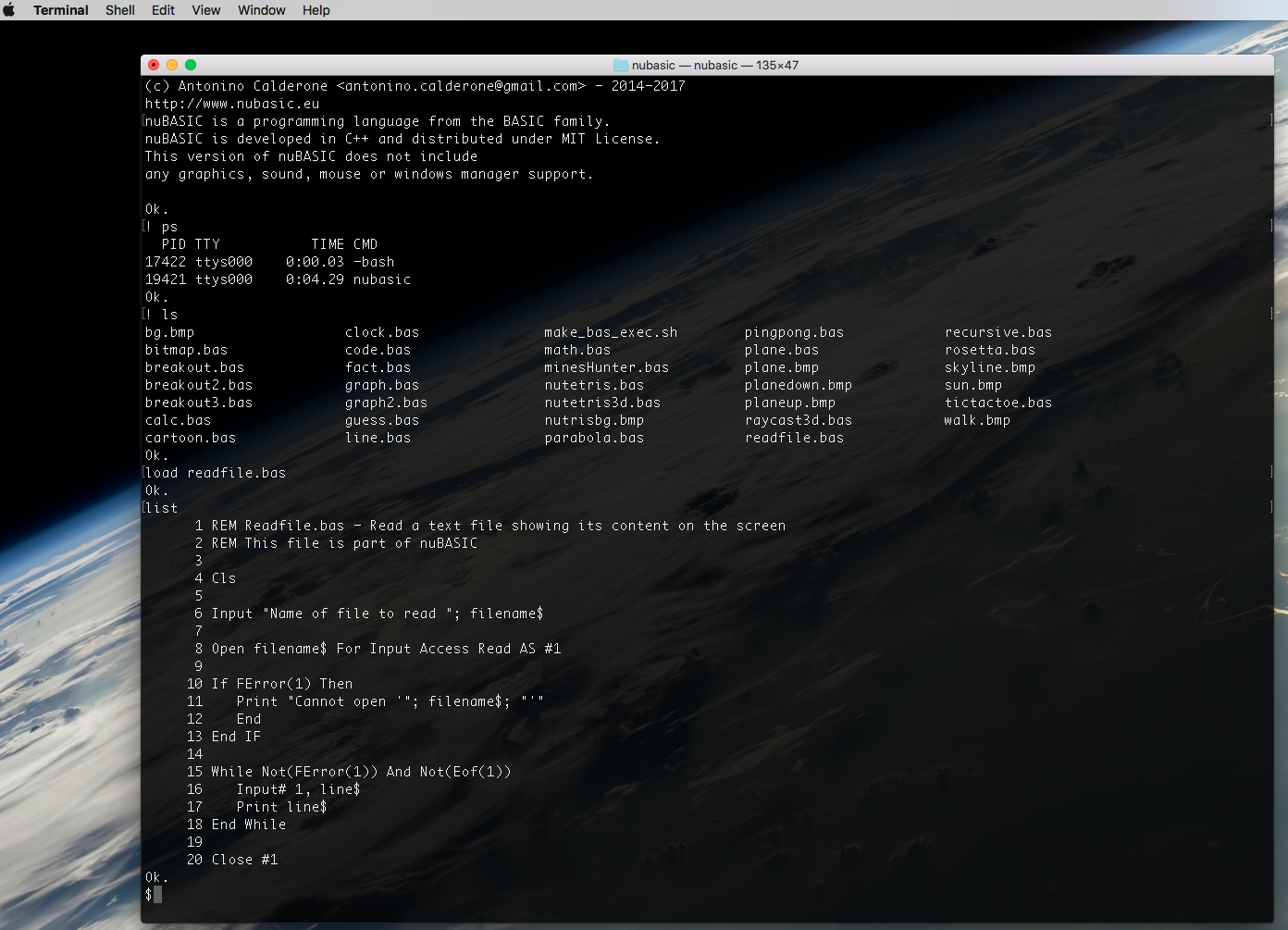This screenshot has height=930, width=1288.
Task: Click file name parabola.bas
Action: 595,438
